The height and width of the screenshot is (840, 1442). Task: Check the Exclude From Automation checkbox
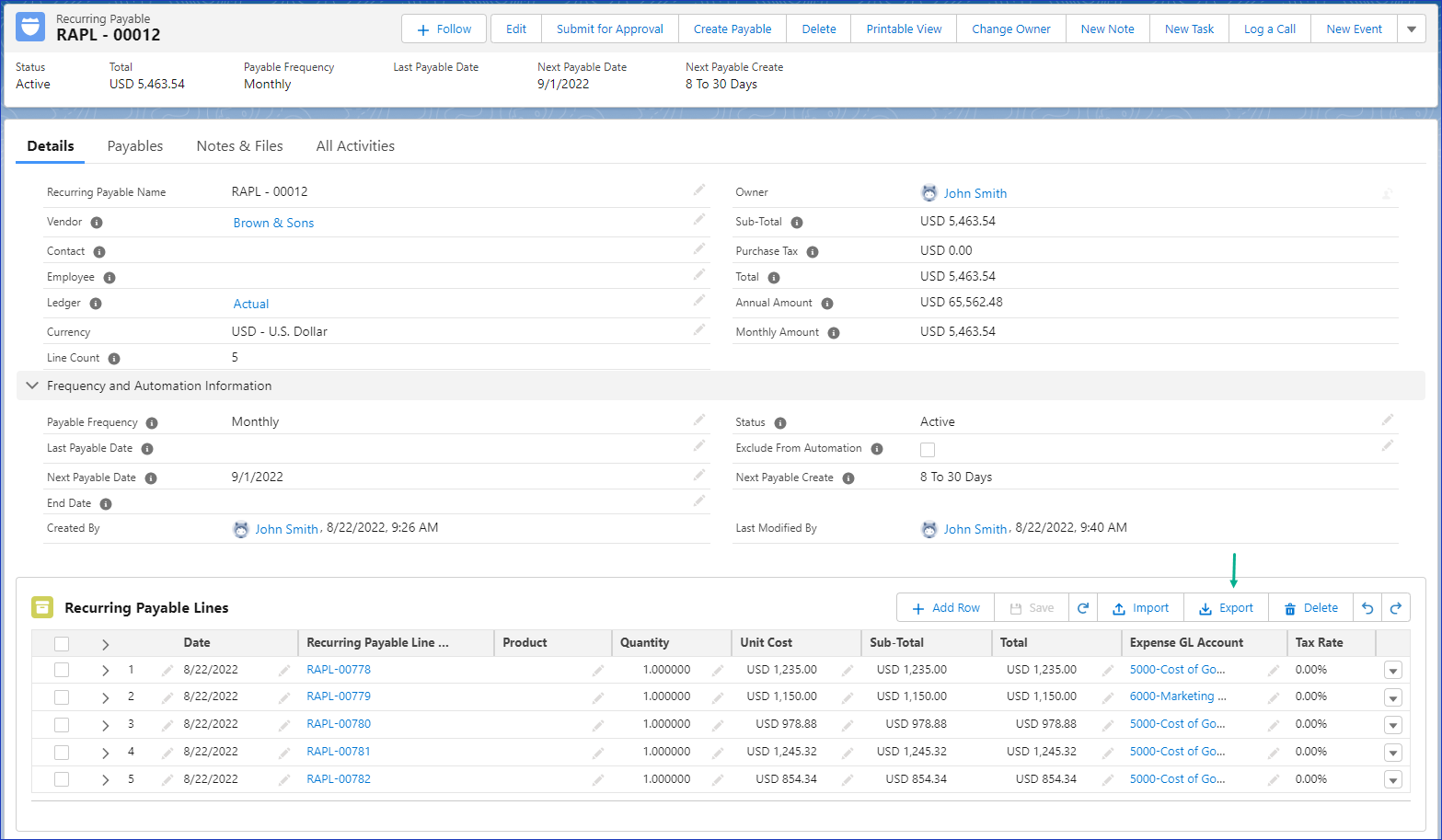click(x=928, y=449)
